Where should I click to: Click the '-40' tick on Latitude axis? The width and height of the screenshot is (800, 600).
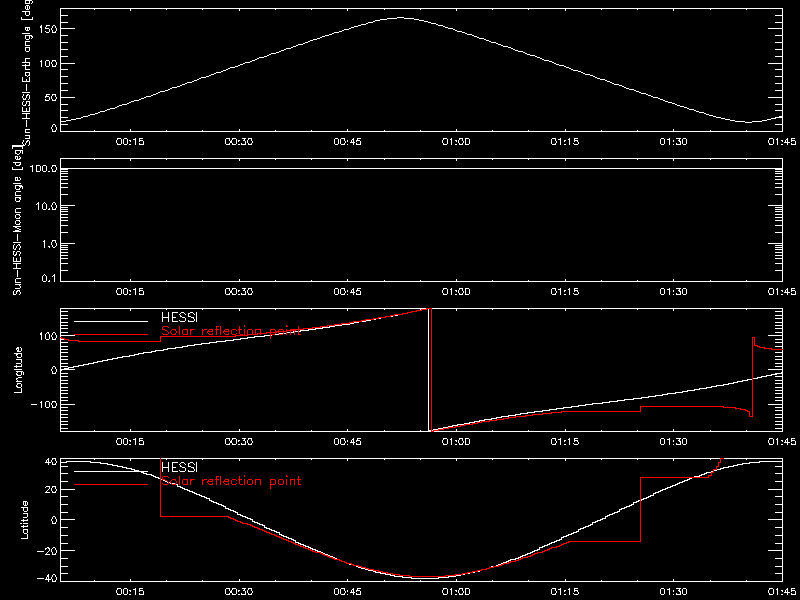(x=46, y=579)
